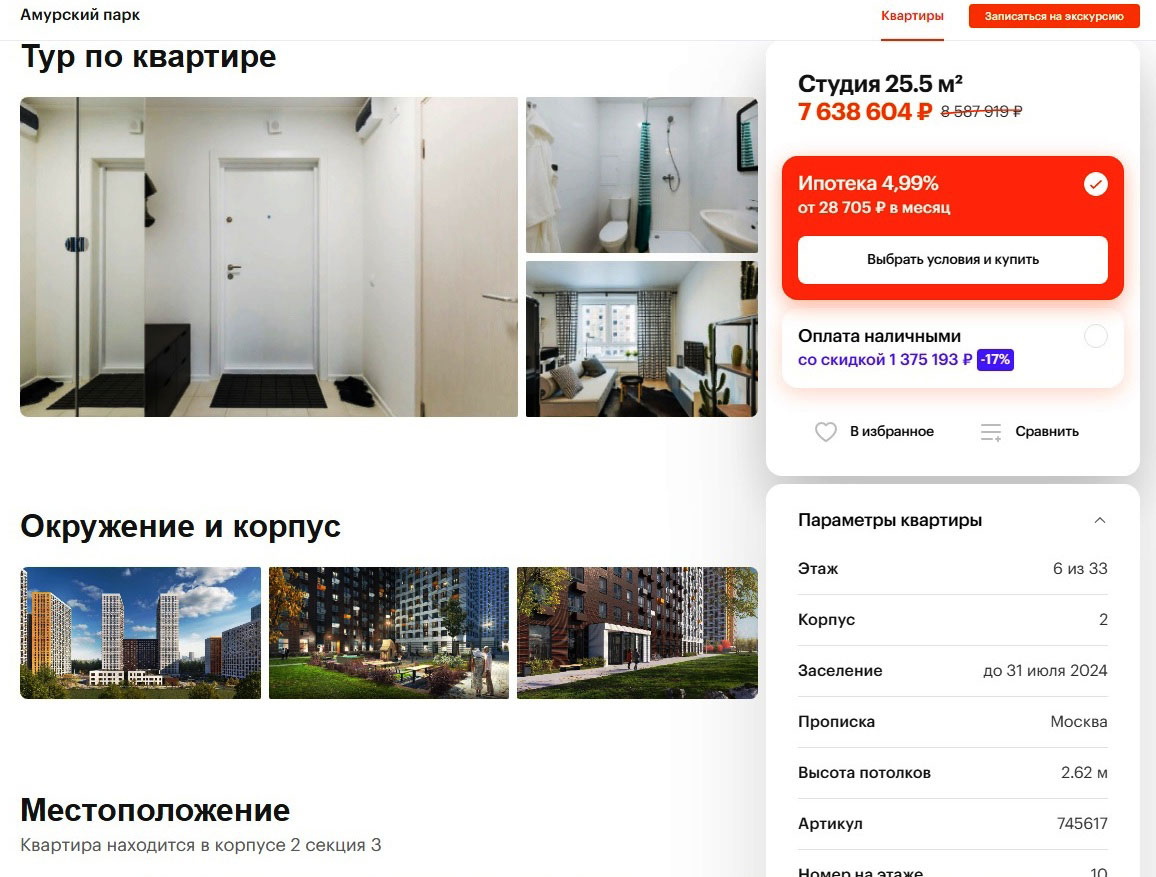Open the building entrance rendering thumbnail
Screen dimensions: 1156x877
(x=637, y=633)
